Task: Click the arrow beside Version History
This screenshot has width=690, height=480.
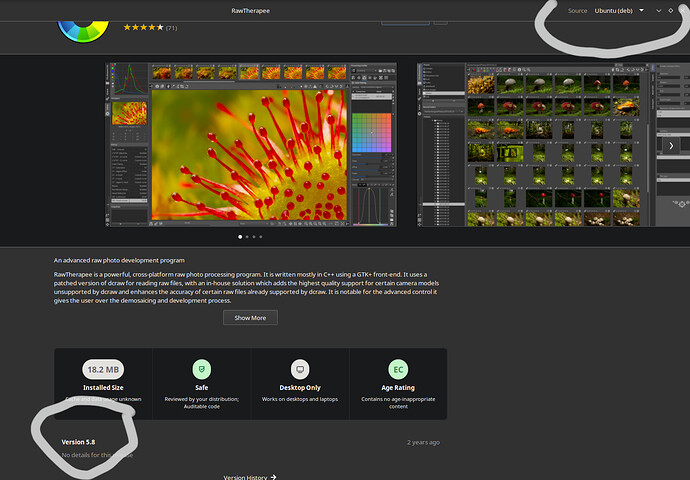Action: 273,477
